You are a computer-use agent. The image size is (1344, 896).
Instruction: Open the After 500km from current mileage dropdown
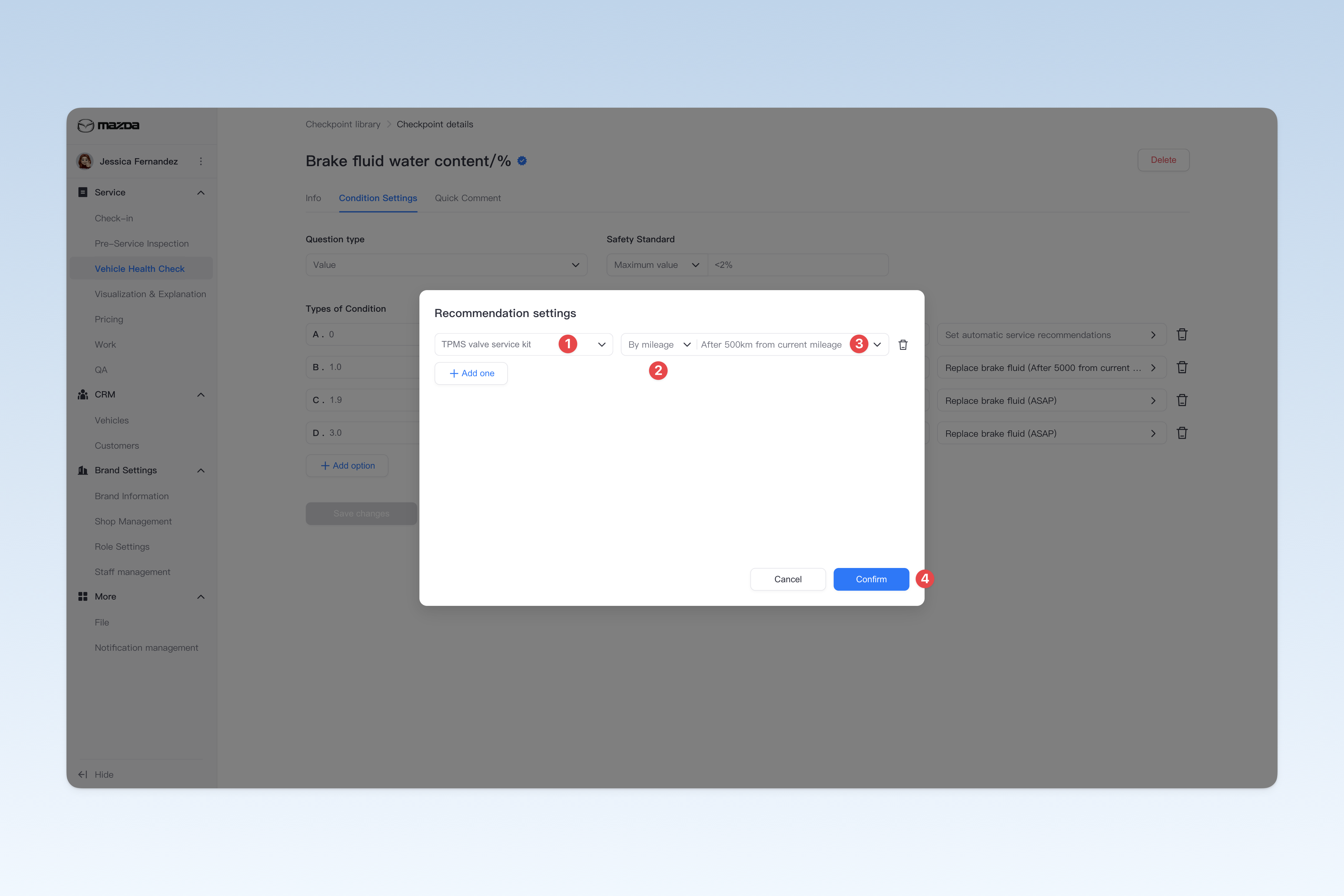[792, 345]
